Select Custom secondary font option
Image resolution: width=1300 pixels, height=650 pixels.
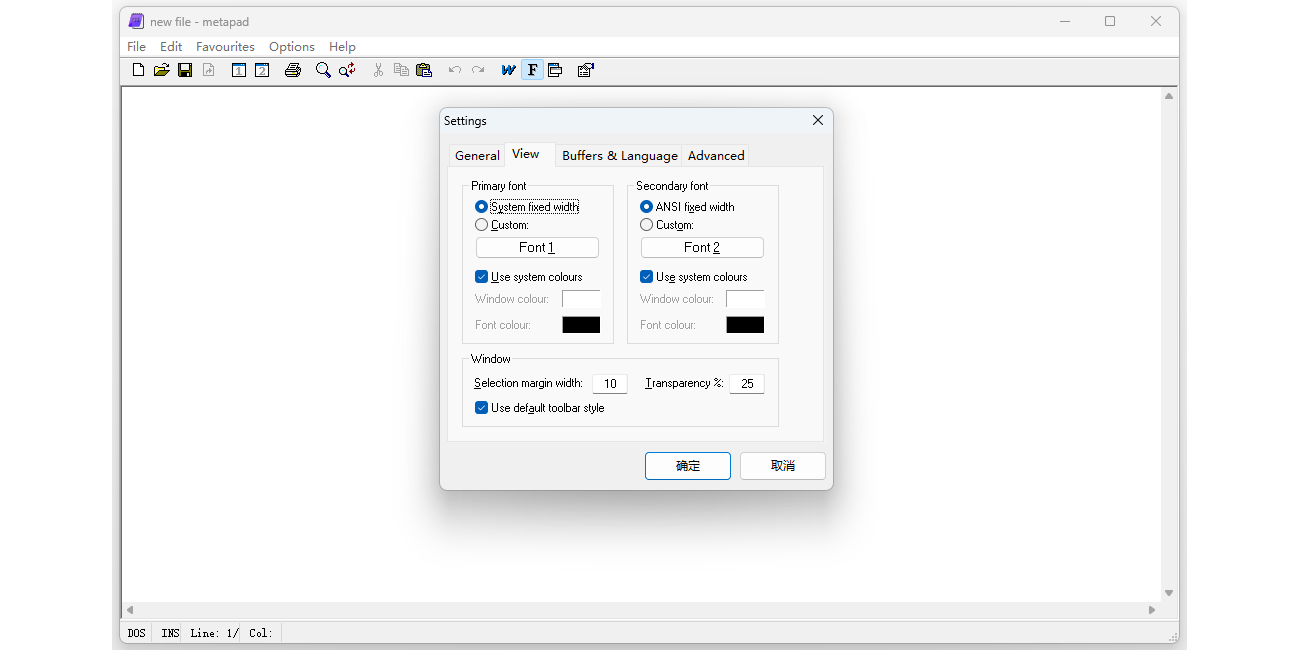[x=667, y=225]
